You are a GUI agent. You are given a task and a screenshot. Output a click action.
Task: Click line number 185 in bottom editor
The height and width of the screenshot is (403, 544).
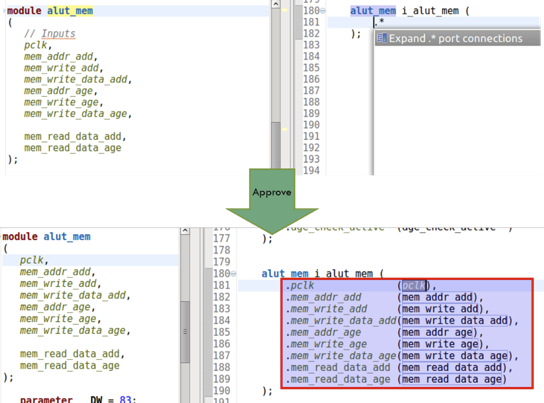click(x=222, y=332)
